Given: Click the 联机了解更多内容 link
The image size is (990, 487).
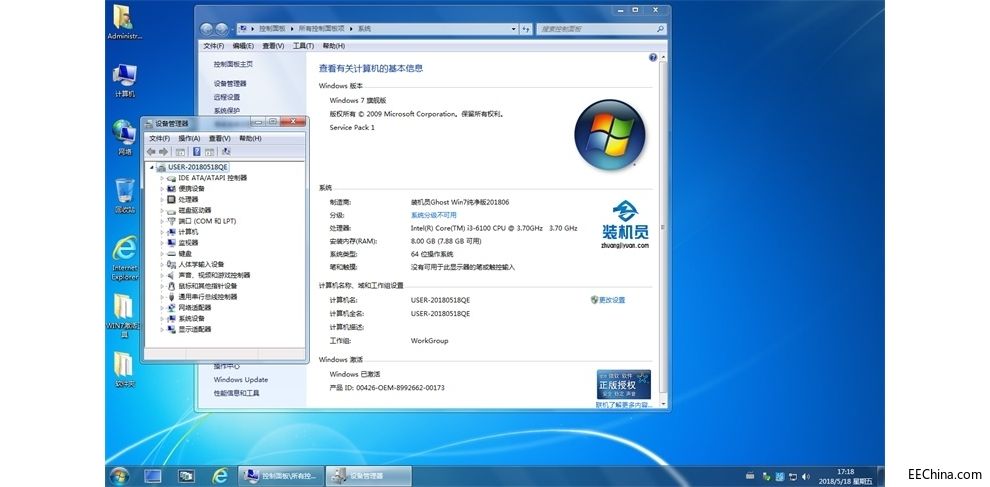Looking at the screenshot, I should (x=624, y=404).
